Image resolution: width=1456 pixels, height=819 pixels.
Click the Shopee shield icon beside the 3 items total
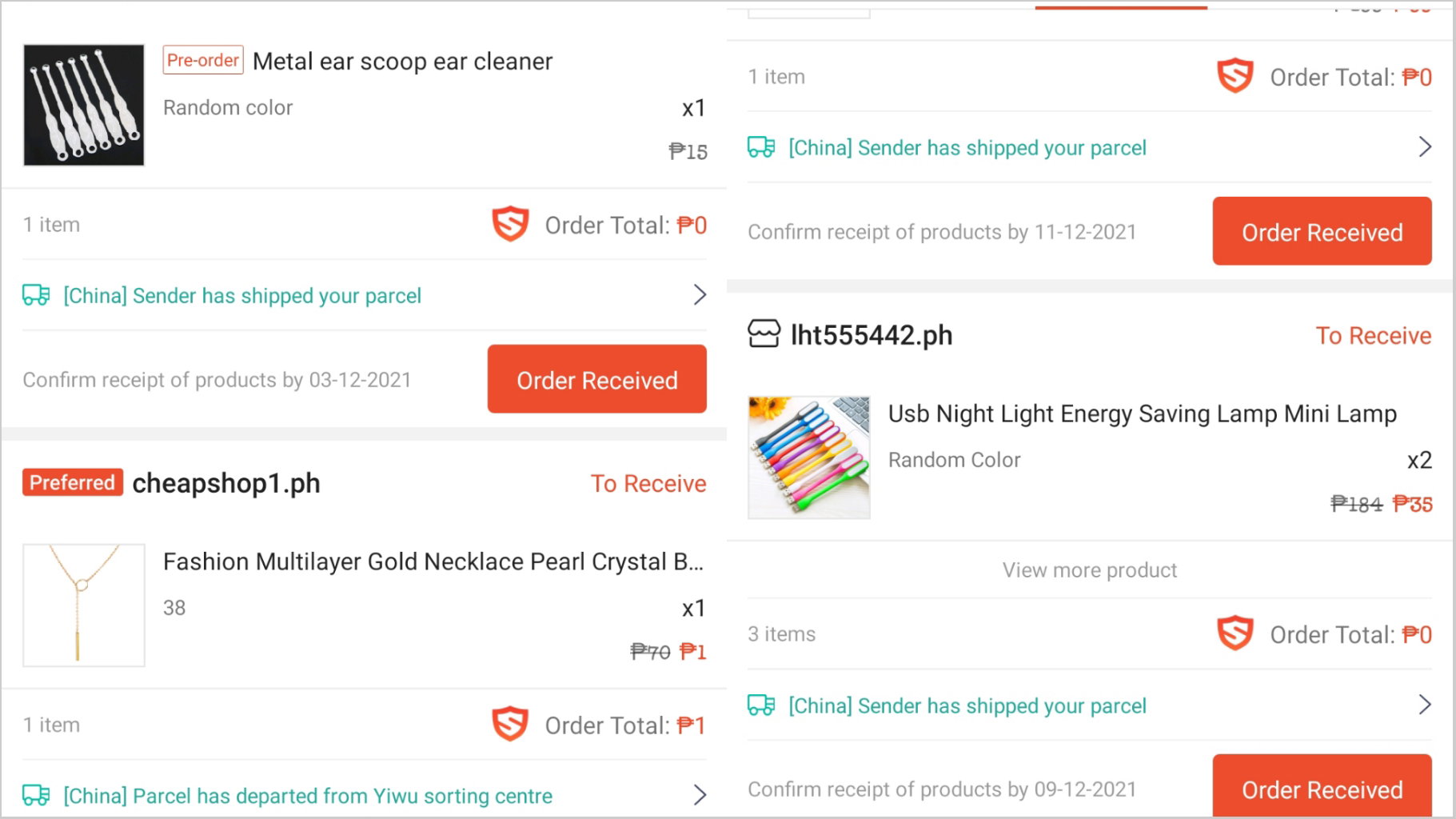1235,633
